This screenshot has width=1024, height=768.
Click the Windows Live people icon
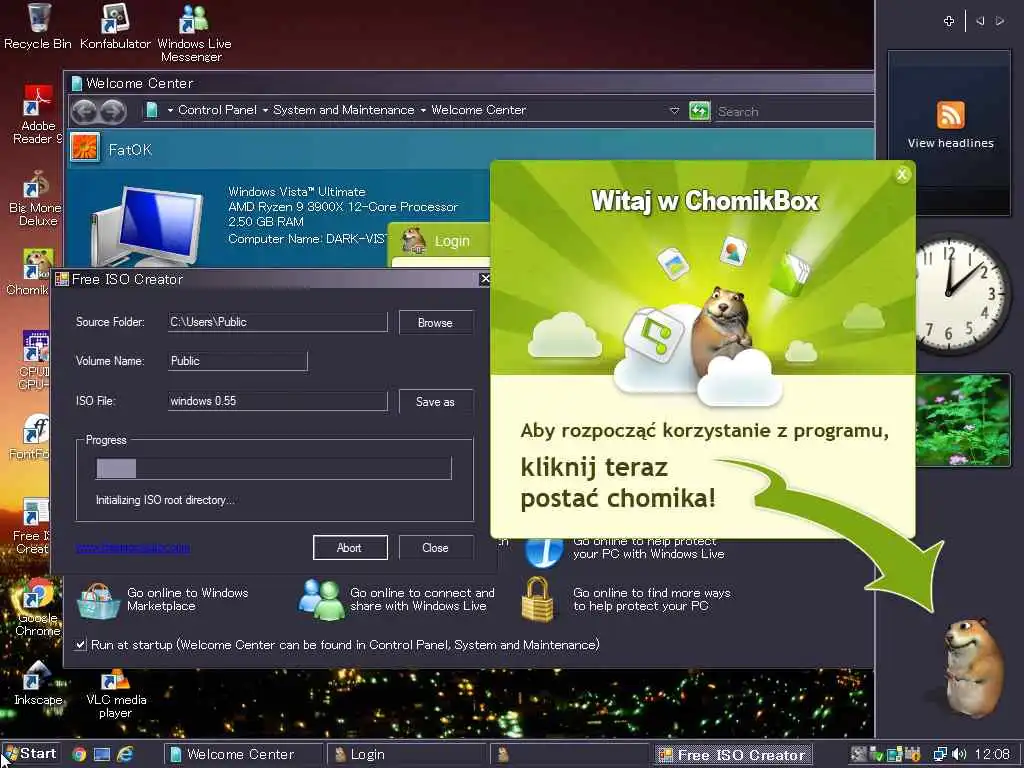(x=322, y=599)
